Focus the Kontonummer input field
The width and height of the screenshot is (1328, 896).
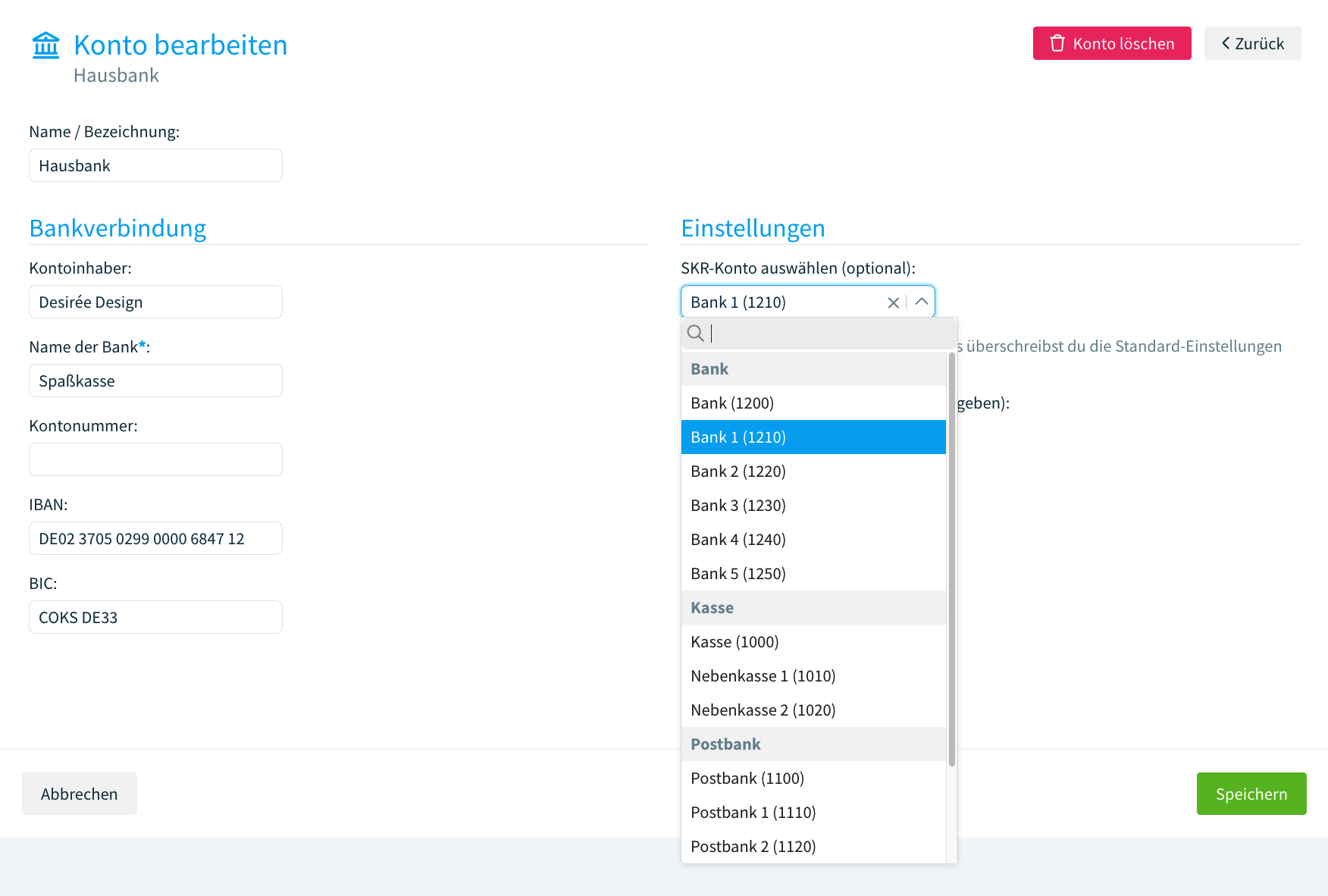tap(155, 459)
